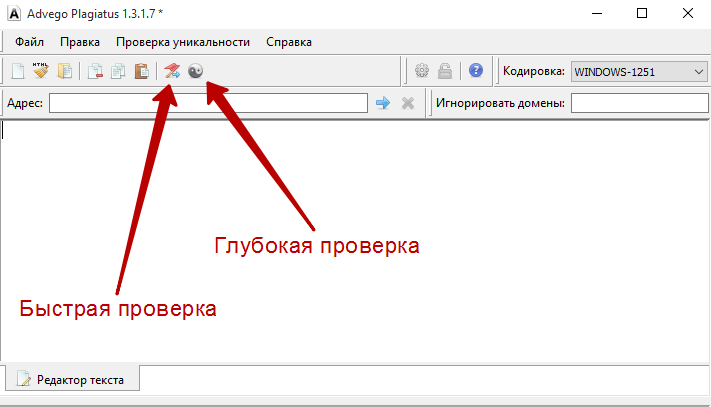Open a file with the folder-document icon

click(x=65, y=71)
